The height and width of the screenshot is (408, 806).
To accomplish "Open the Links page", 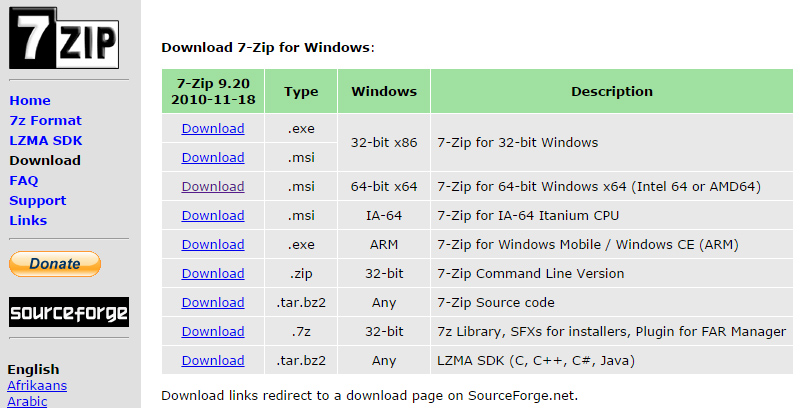I will pos(28,220).
